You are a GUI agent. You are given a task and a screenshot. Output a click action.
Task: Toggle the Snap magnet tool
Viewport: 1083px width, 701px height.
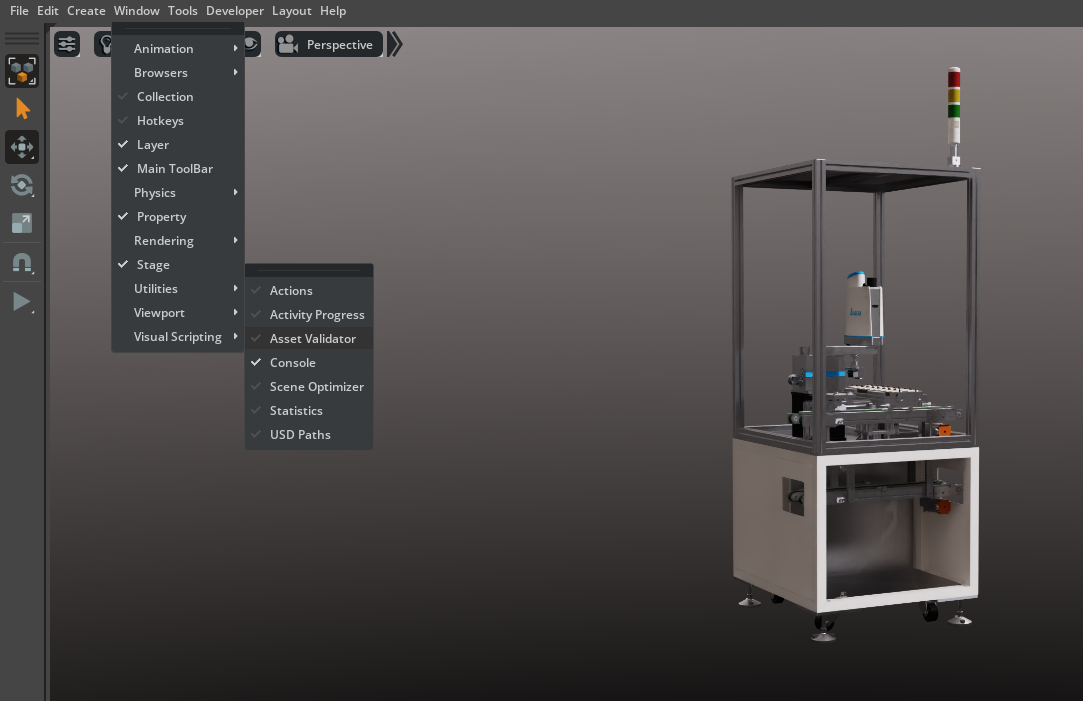tap(22, 263)
